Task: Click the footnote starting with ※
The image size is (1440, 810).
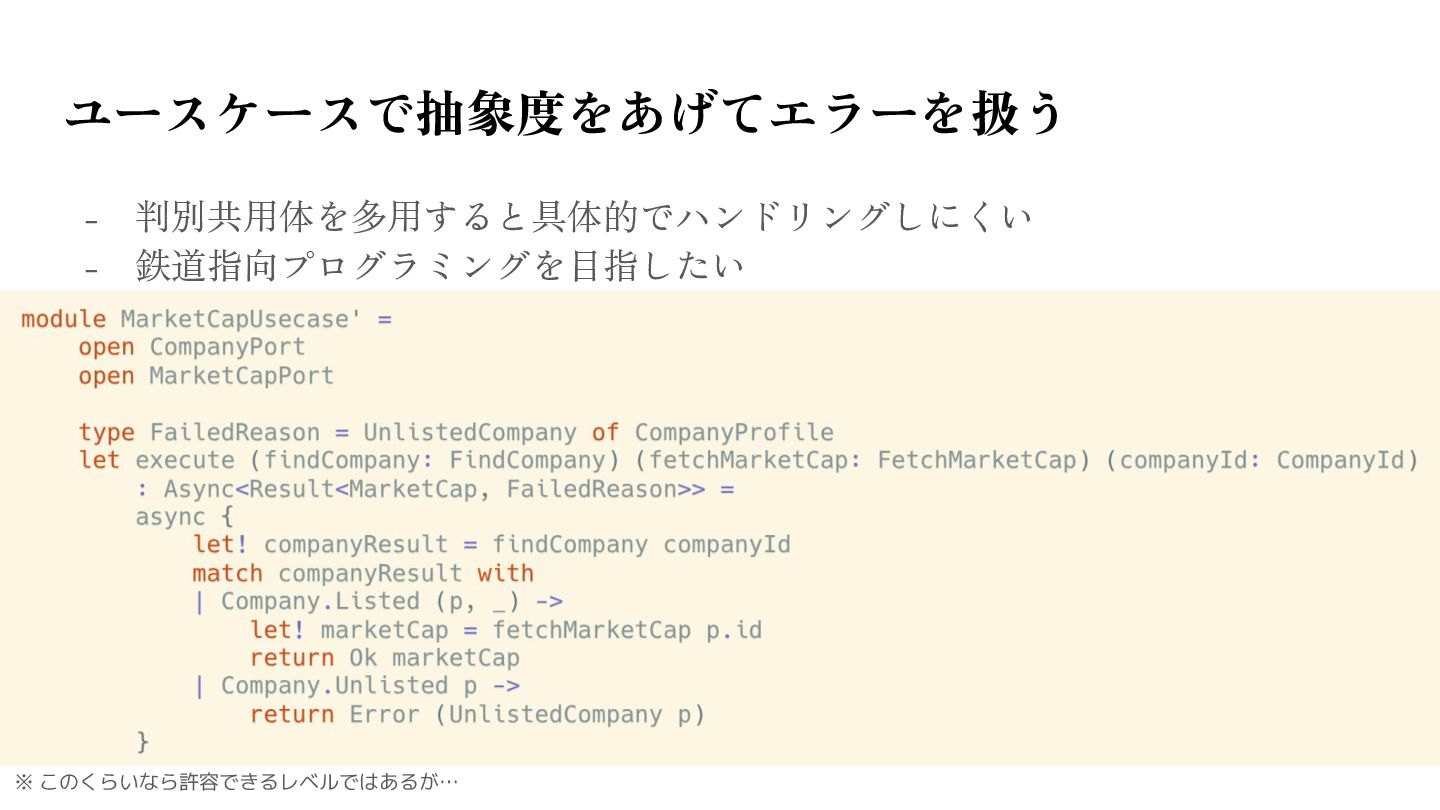Action: coord(236,782)
